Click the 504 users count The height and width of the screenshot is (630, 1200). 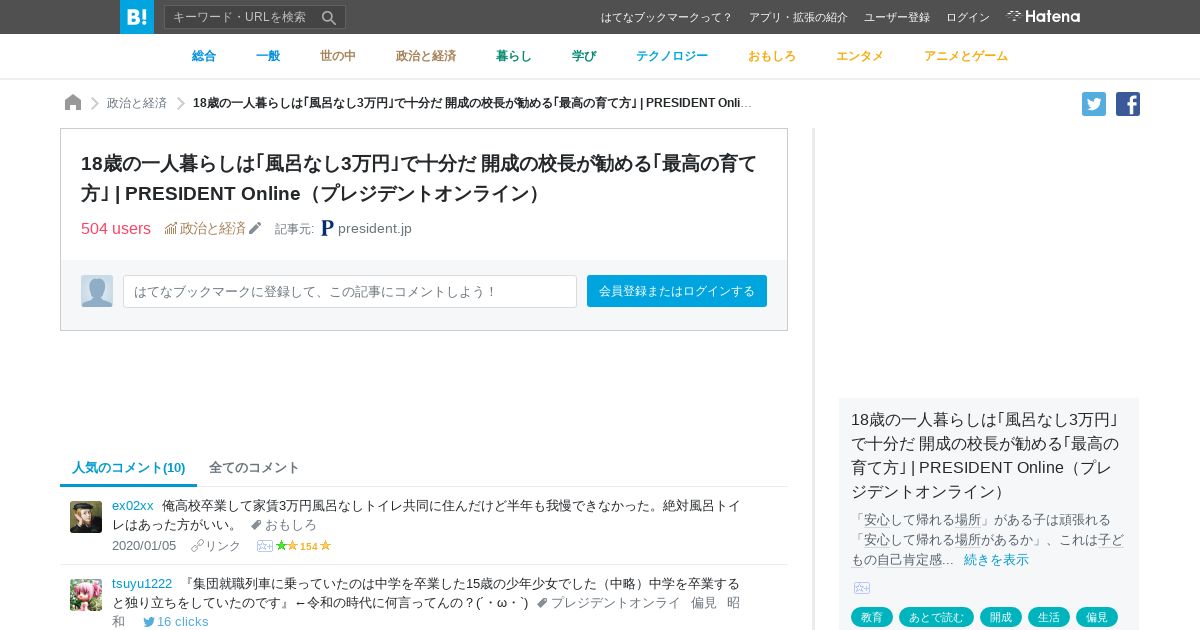pos(116,228)
